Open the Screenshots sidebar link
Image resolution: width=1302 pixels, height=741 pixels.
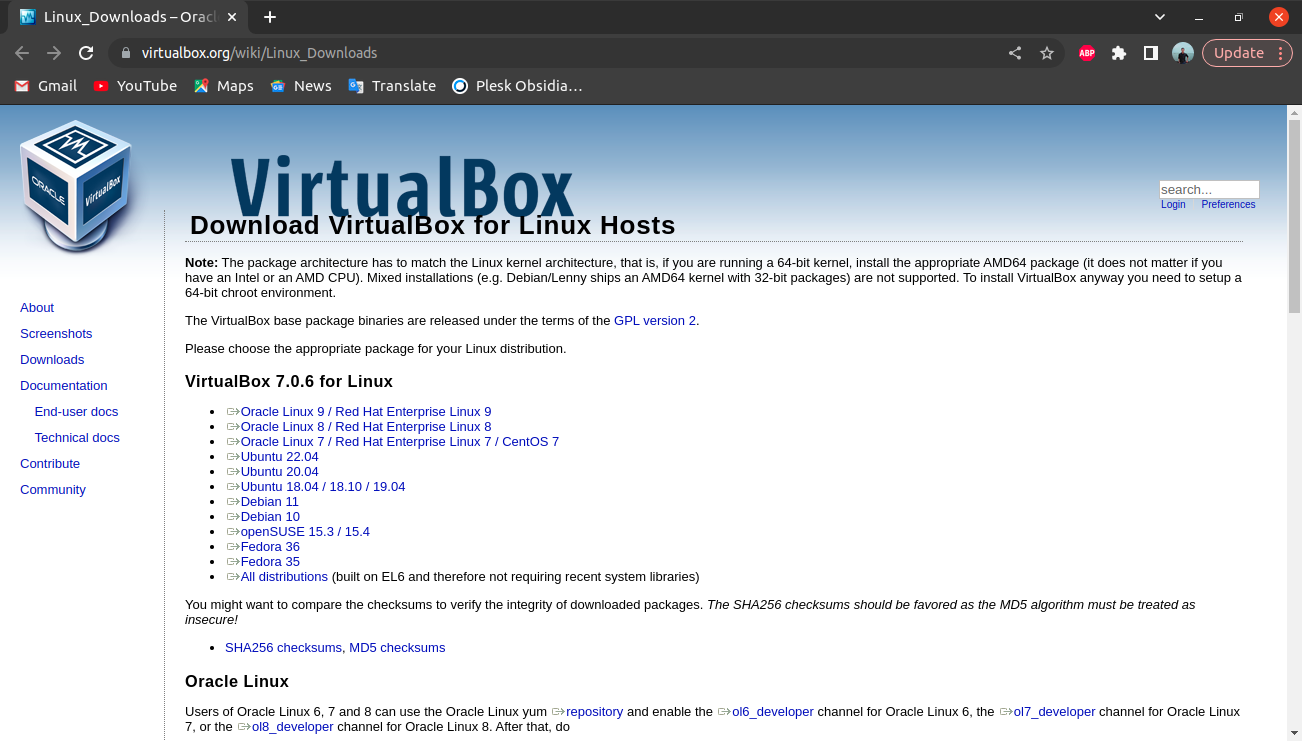click(56, 334)
